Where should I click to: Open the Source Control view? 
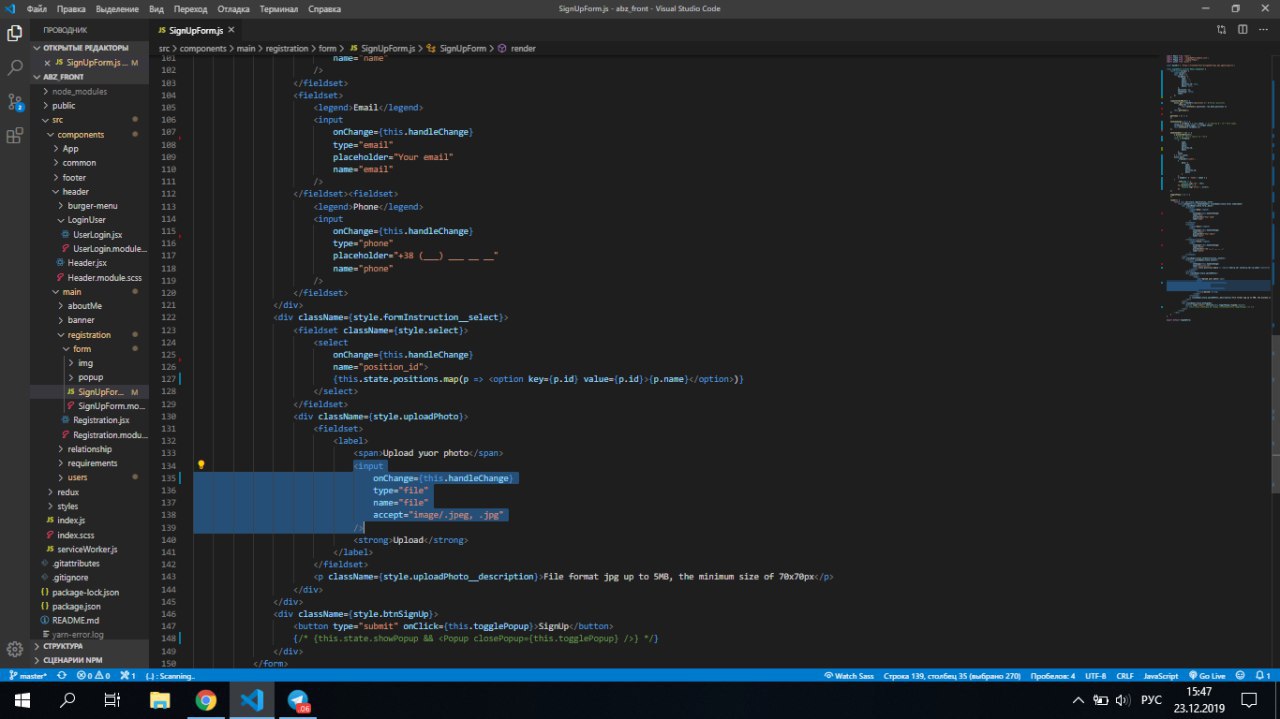[15, 102]
